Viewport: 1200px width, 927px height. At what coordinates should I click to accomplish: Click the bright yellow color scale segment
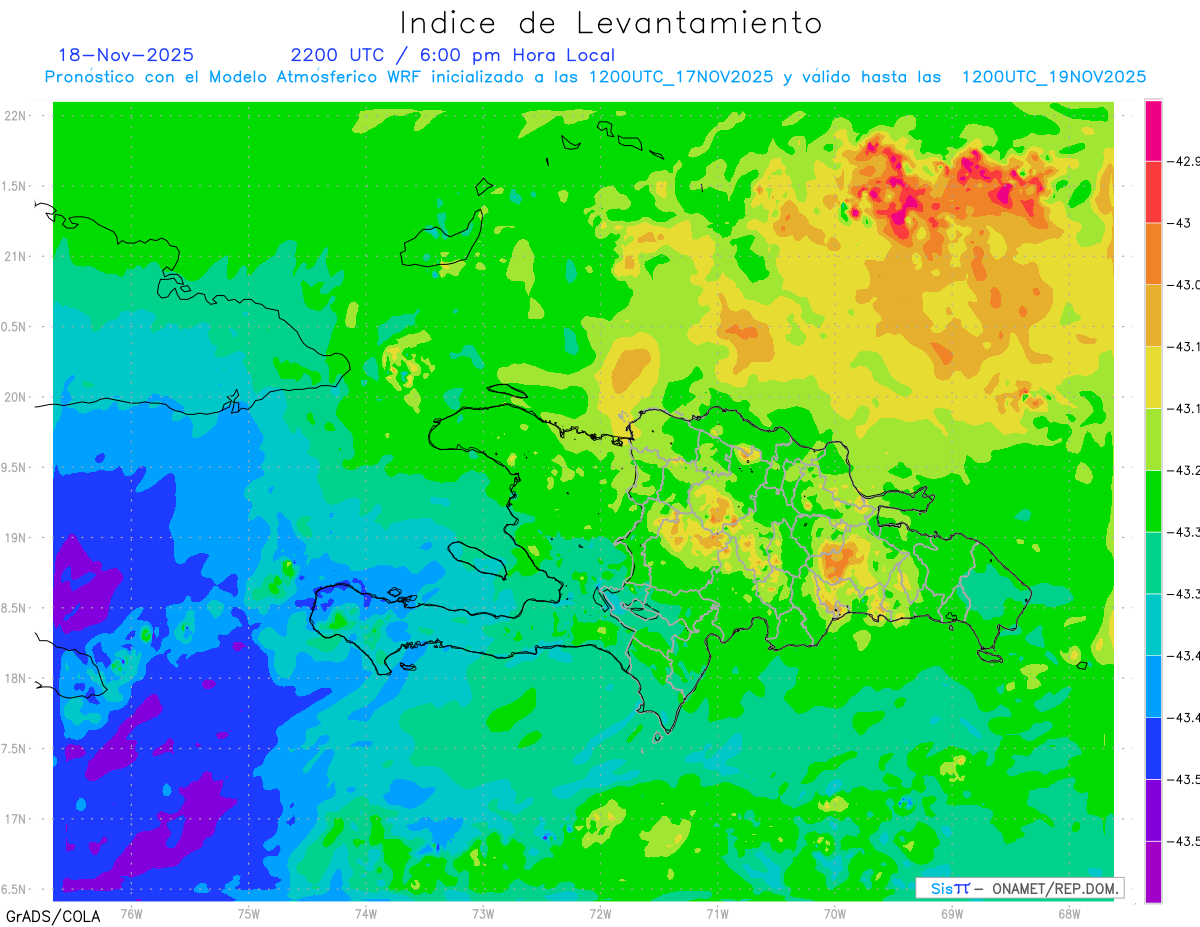pos(1153,377)
